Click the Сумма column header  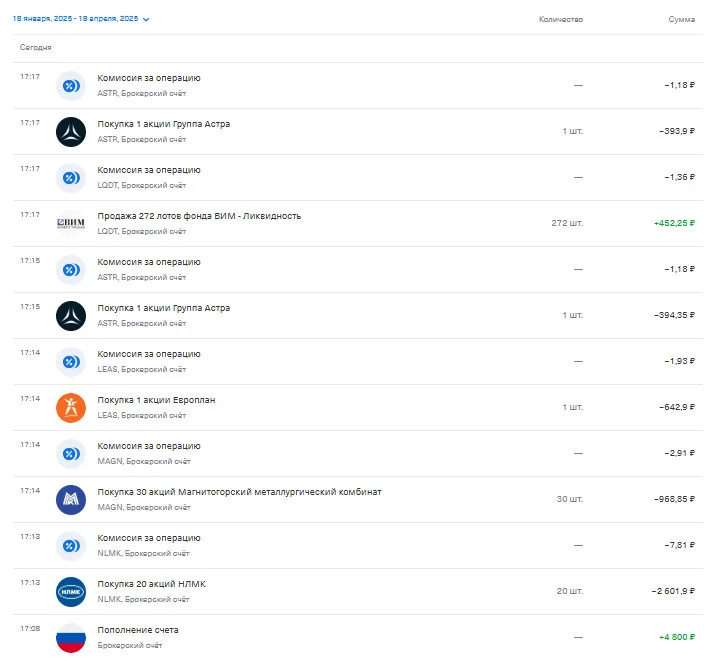click(x=682, y=19)
